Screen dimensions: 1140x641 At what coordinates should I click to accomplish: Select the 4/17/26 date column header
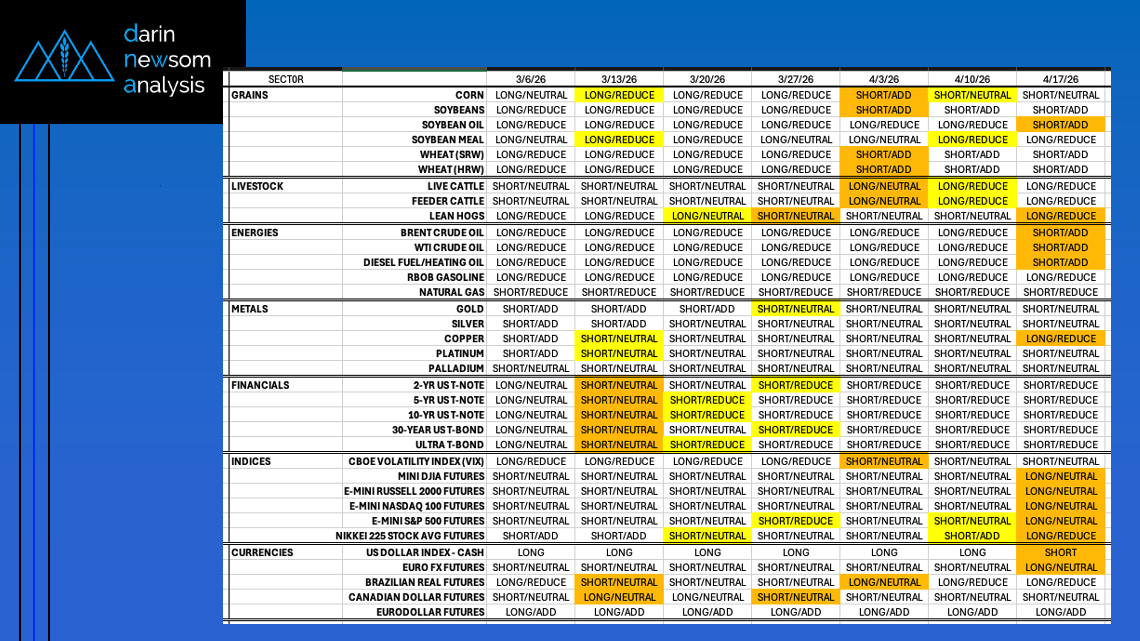click(x=1060, y=79)
